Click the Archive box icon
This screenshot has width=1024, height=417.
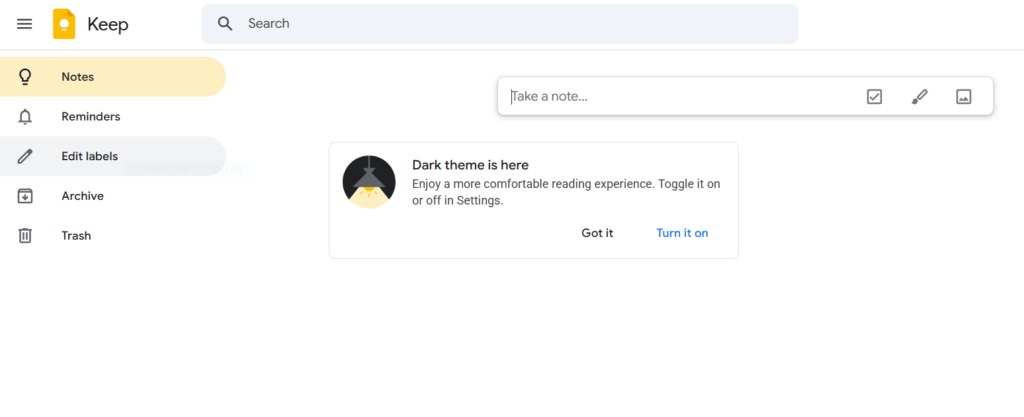point(25,196)
